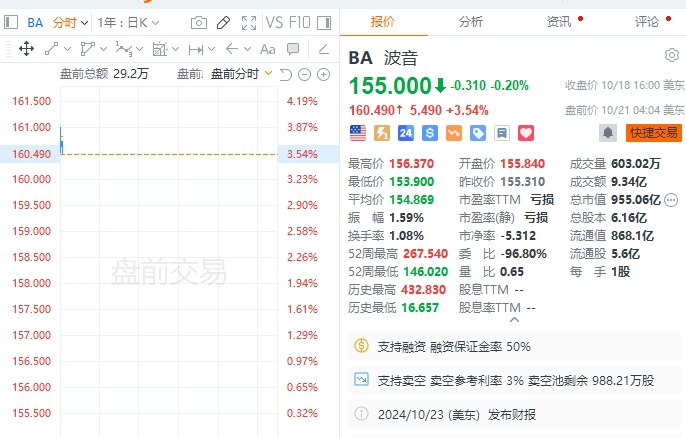
Task: Open the 盘前分时 dropdown selector
Action: coord(242,74)
